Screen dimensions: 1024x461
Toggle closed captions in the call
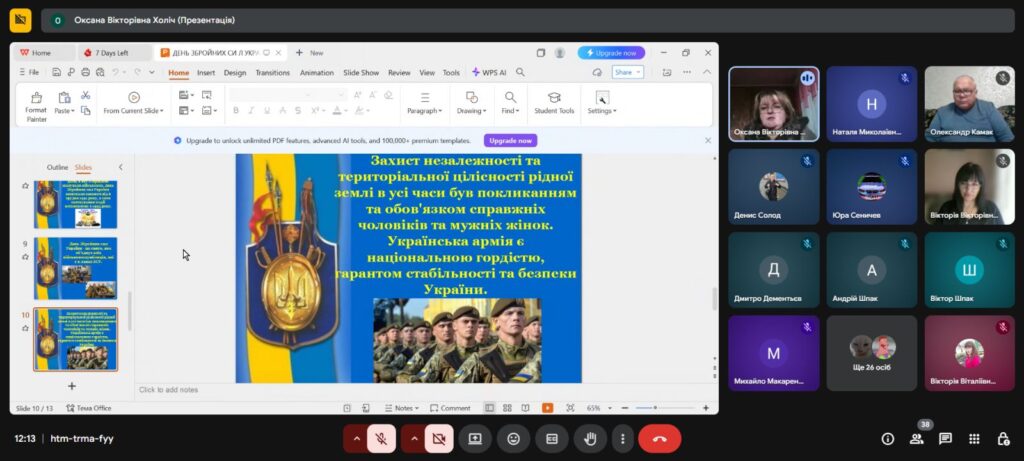pos(551,438)
